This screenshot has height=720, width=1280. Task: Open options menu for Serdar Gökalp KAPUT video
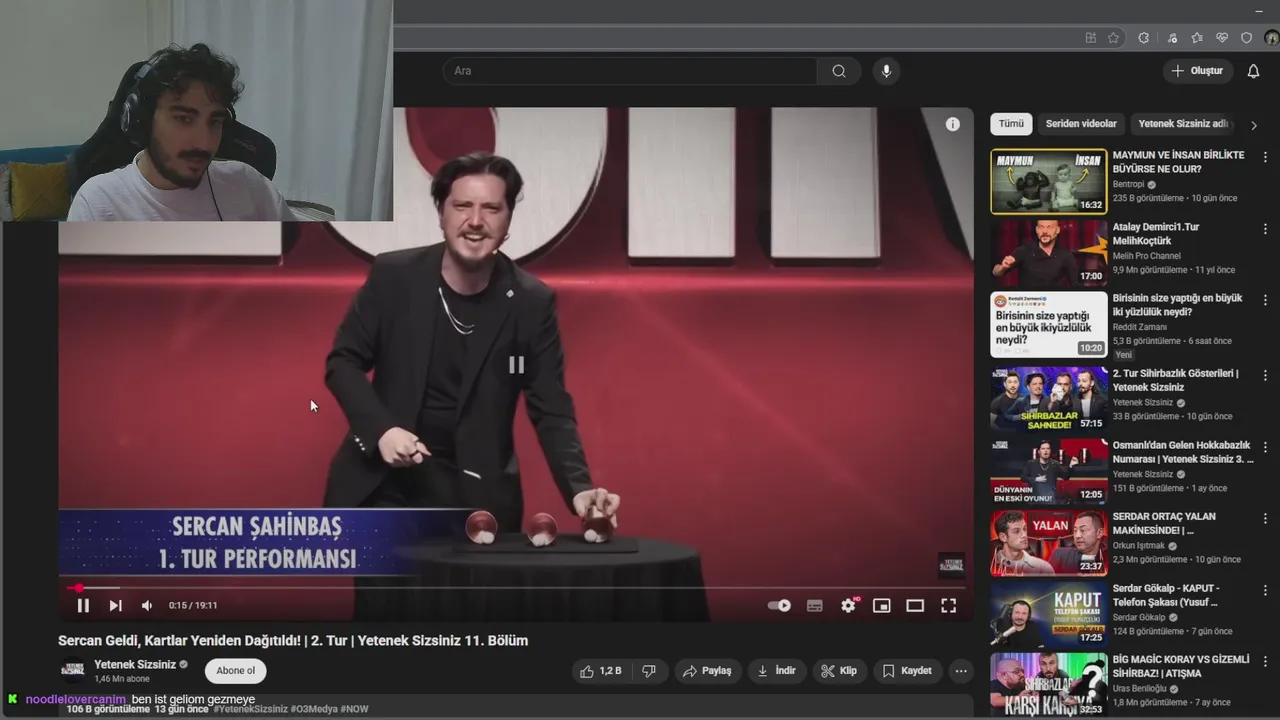coord(1265,590)
